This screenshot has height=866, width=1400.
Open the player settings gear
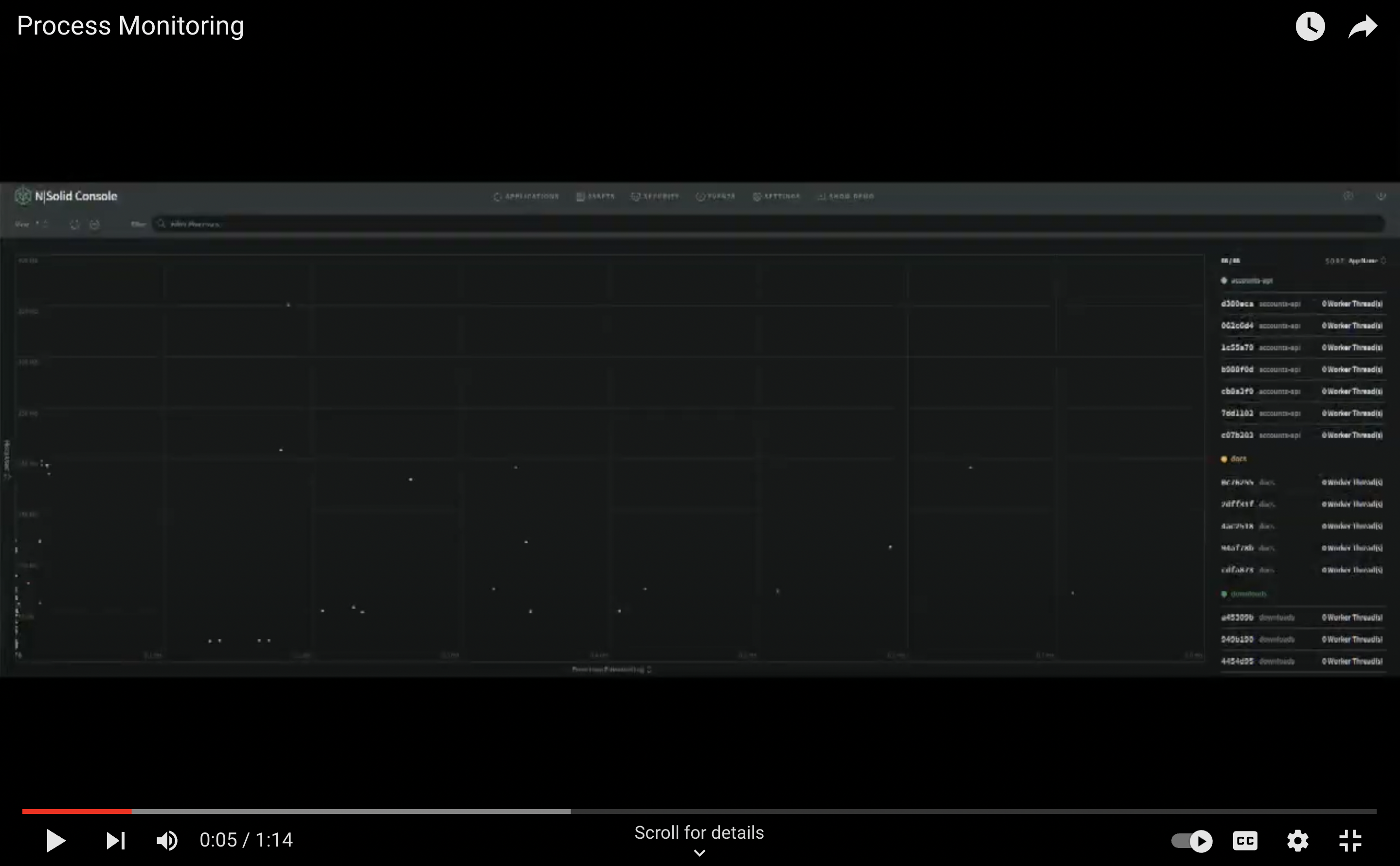1297,841
